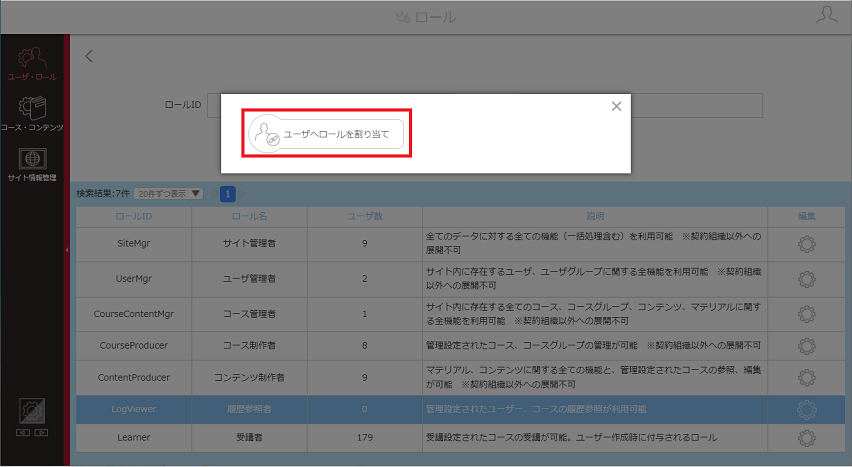
Task: Click edit gear for ContentProducer role
Action: coord(806,378)
